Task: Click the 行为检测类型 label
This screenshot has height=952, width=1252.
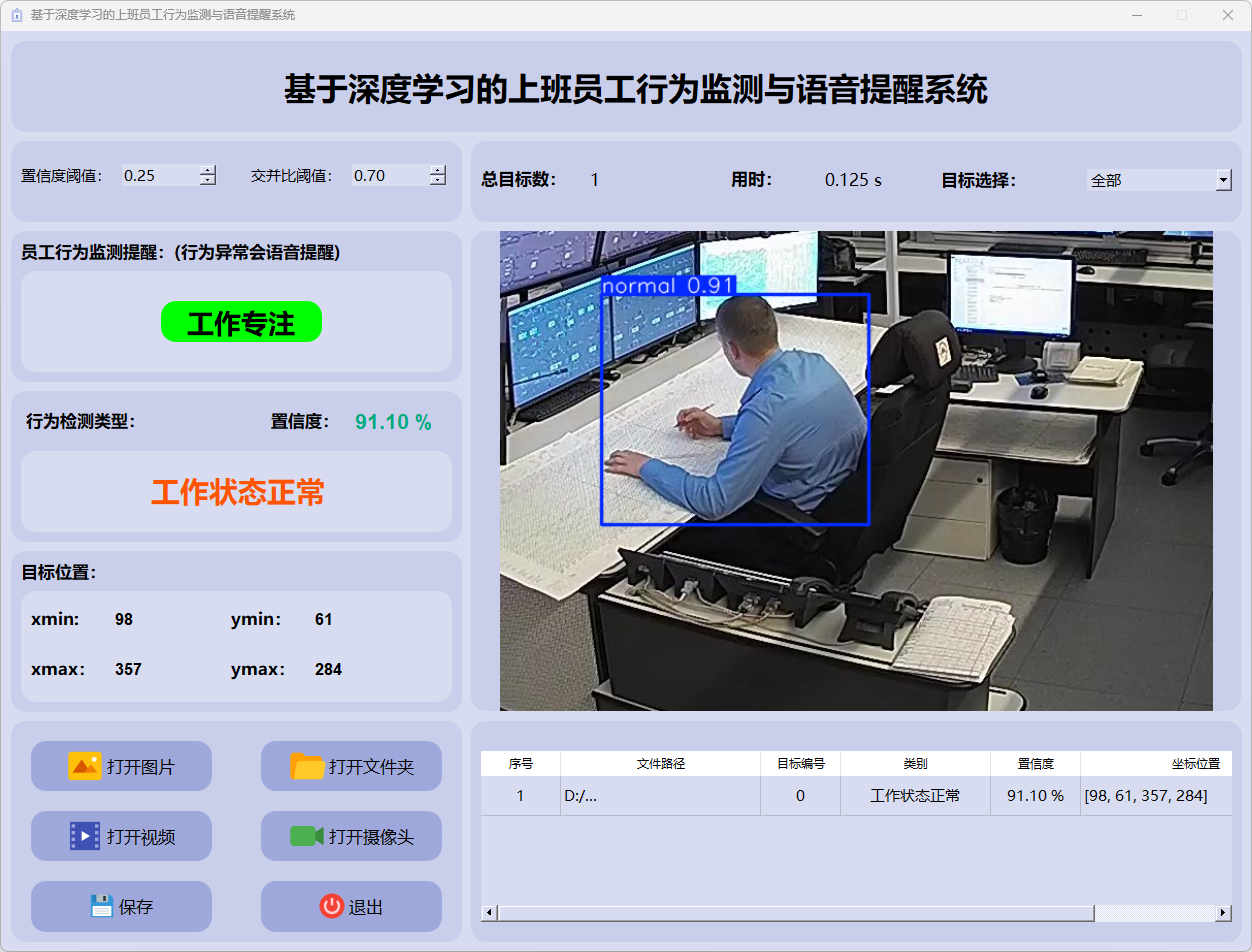Action: click(80, 422)
